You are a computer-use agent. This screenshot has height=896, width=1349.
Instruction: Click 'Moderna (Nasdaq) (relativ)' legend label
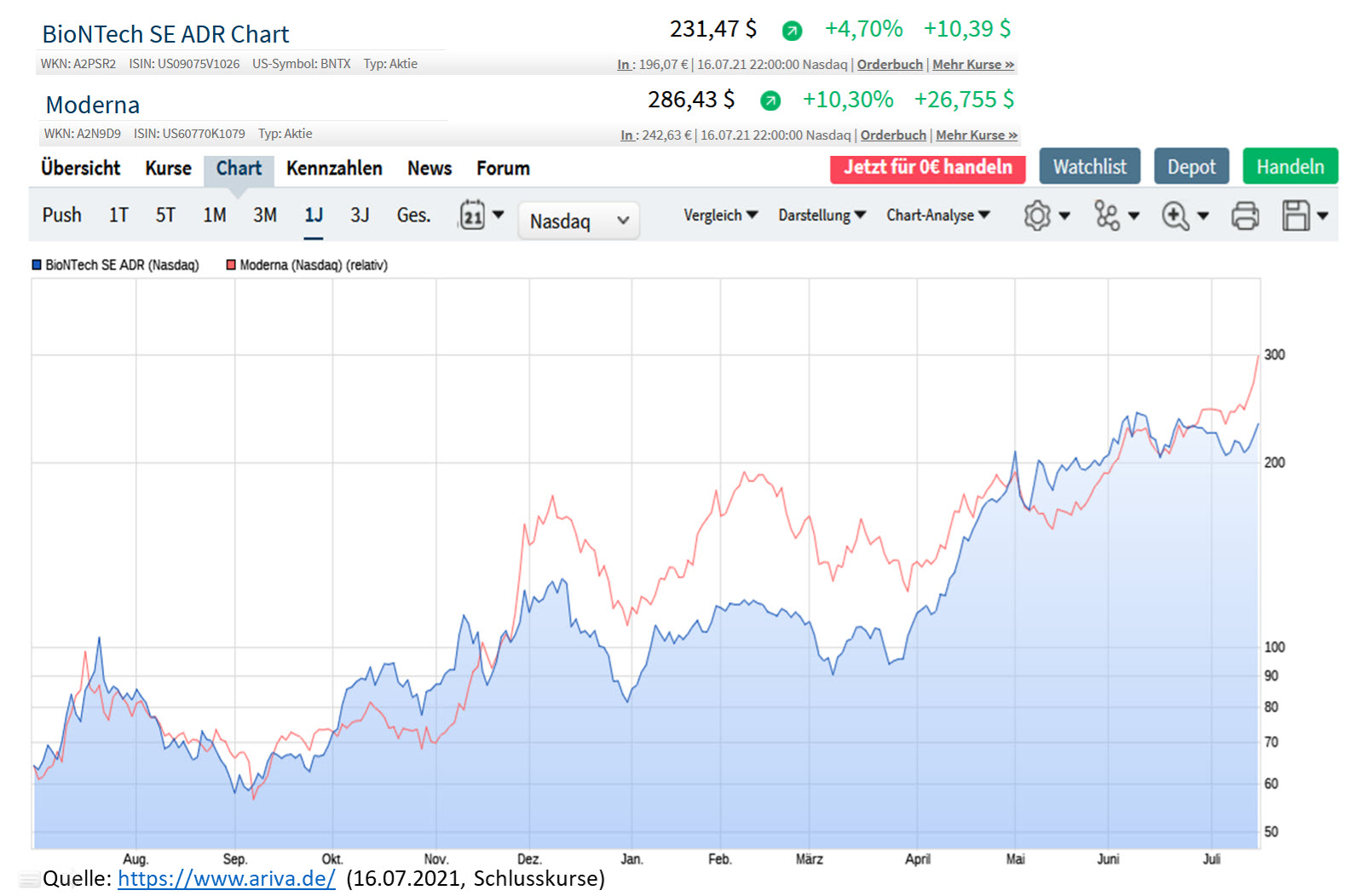pos(314,265)
